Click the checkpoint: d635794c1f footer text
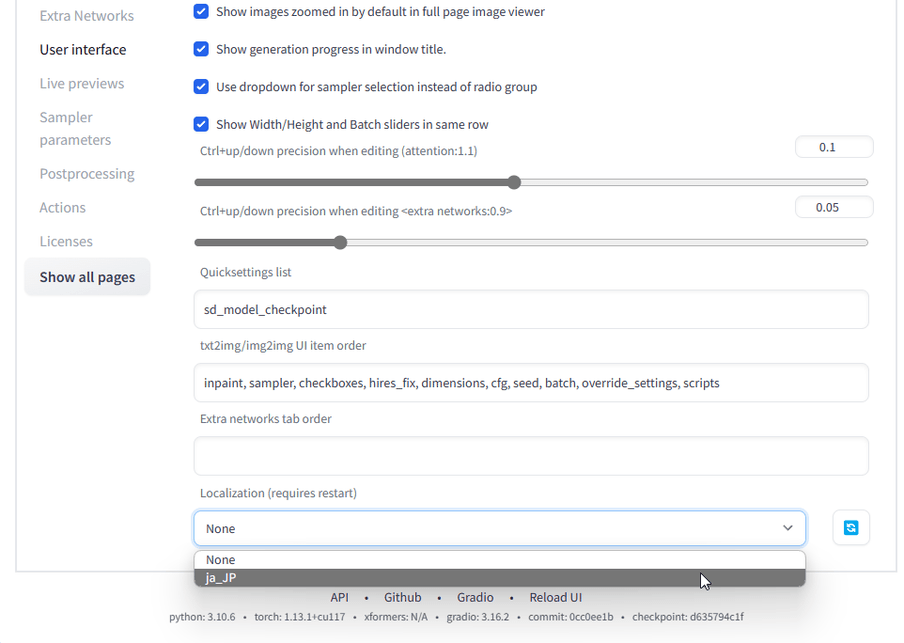The width and height of the screenshot is (904, 643). [688, 617]
